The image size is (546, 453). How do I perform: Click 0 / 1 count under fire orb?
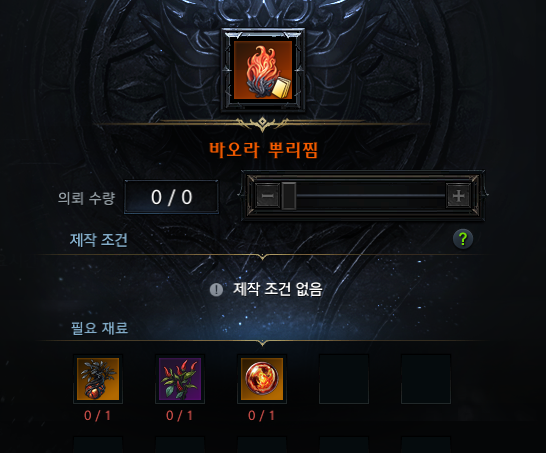262,415
